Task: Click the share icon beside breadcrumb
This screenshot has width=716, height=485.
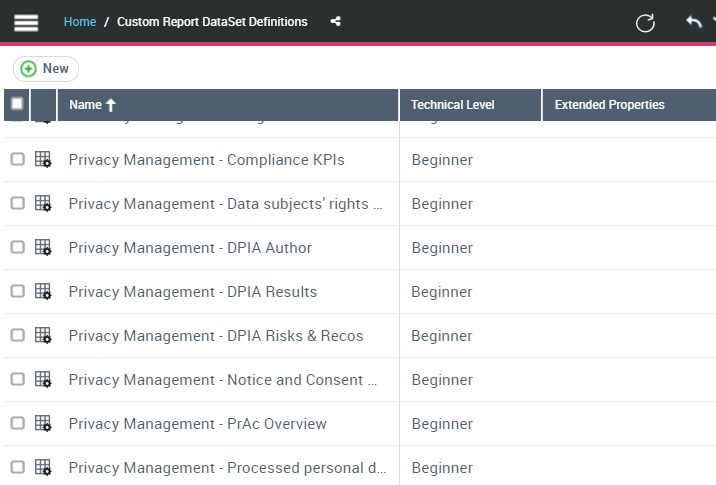Action: tap(336, 22)
